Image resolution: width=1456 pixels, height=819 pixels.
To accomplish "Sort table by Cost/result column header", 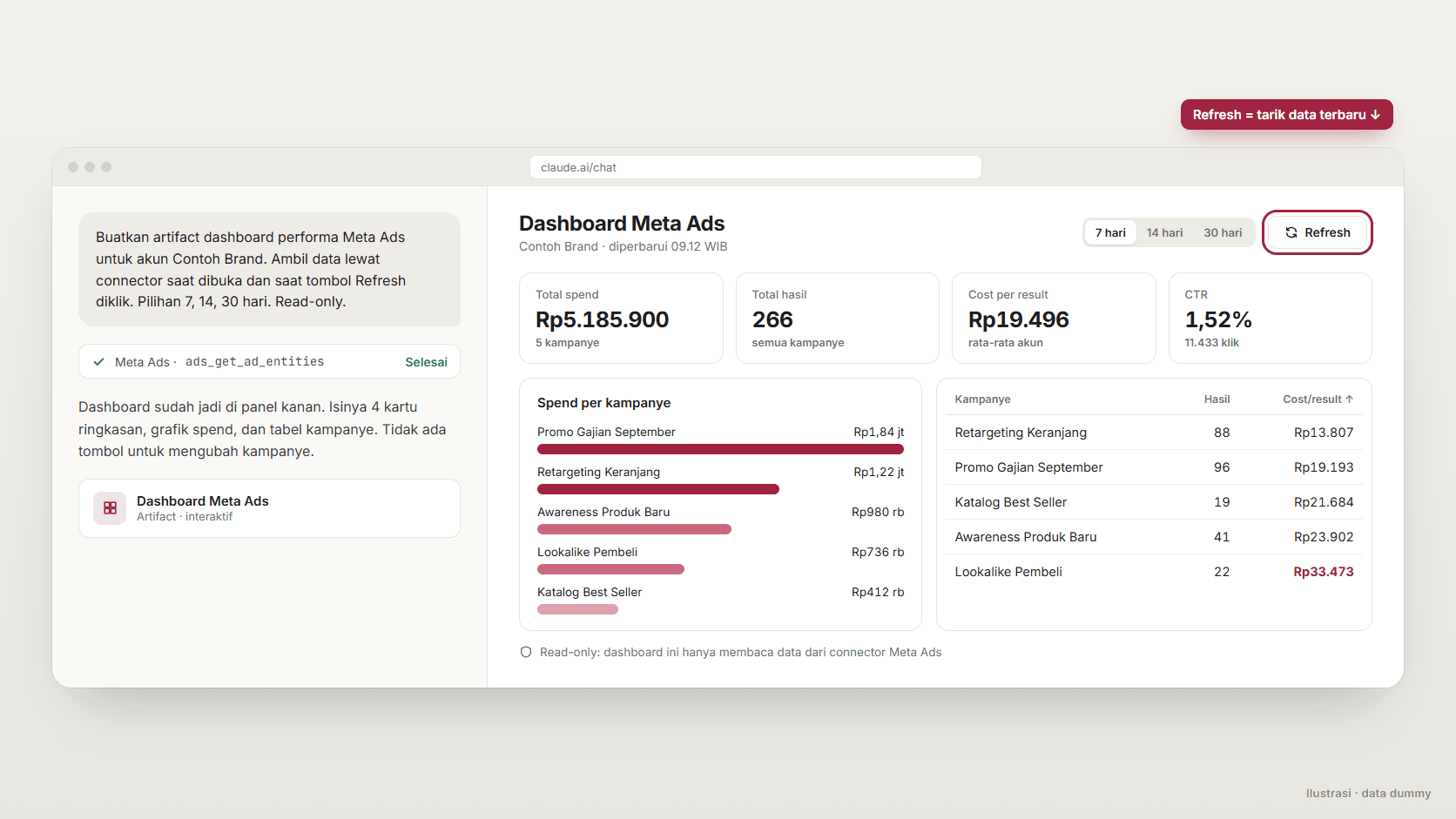I will 1318,399.
